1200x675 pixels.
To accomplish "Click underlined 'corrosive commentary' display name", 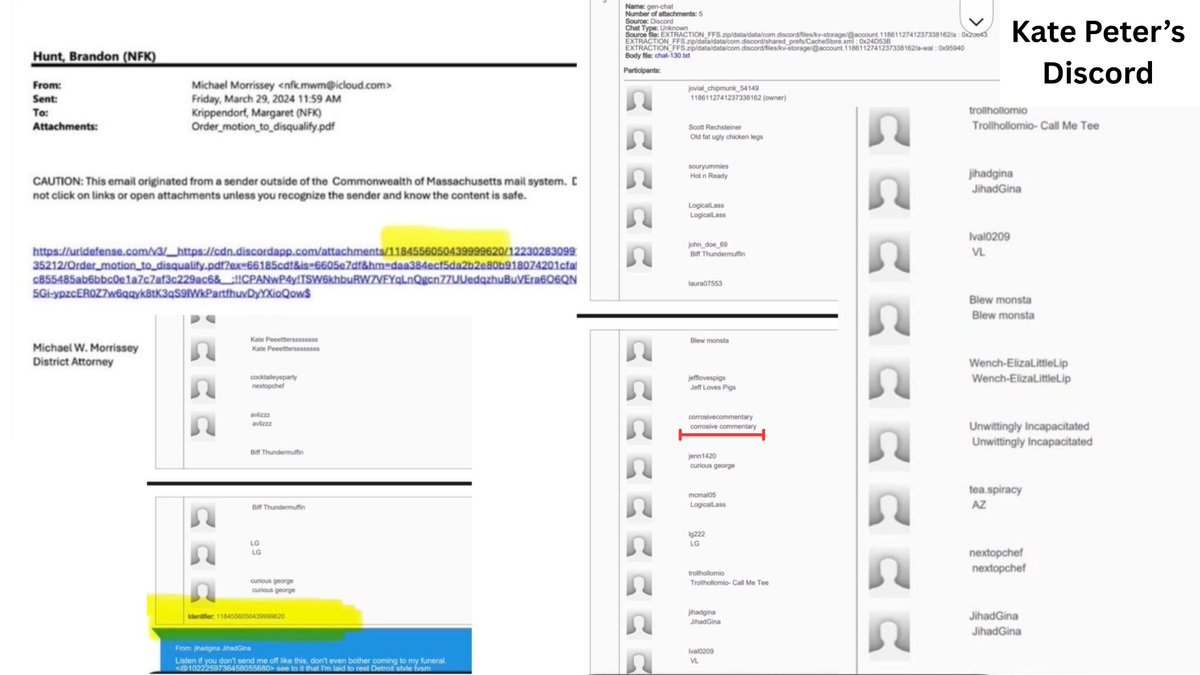I will pos(723,426).
